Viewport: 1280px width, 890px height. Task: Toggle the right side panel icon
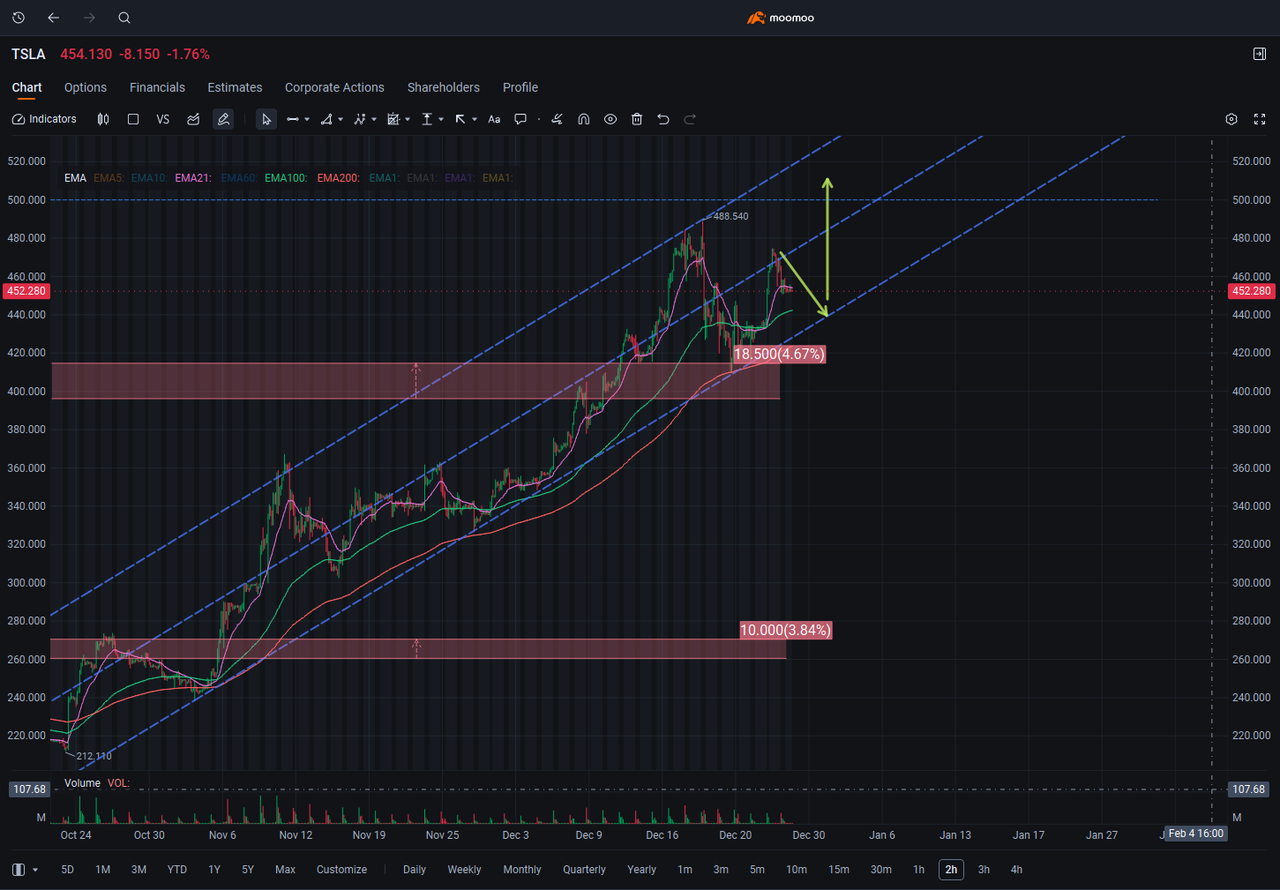tap(1259, 54)
